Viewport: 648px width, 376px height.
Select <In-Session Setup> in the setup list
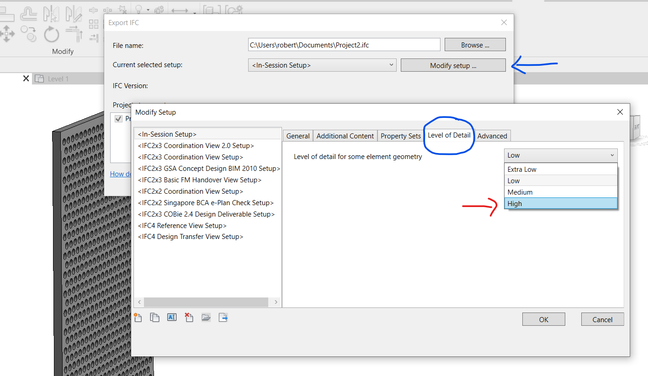tap(207, 134)
